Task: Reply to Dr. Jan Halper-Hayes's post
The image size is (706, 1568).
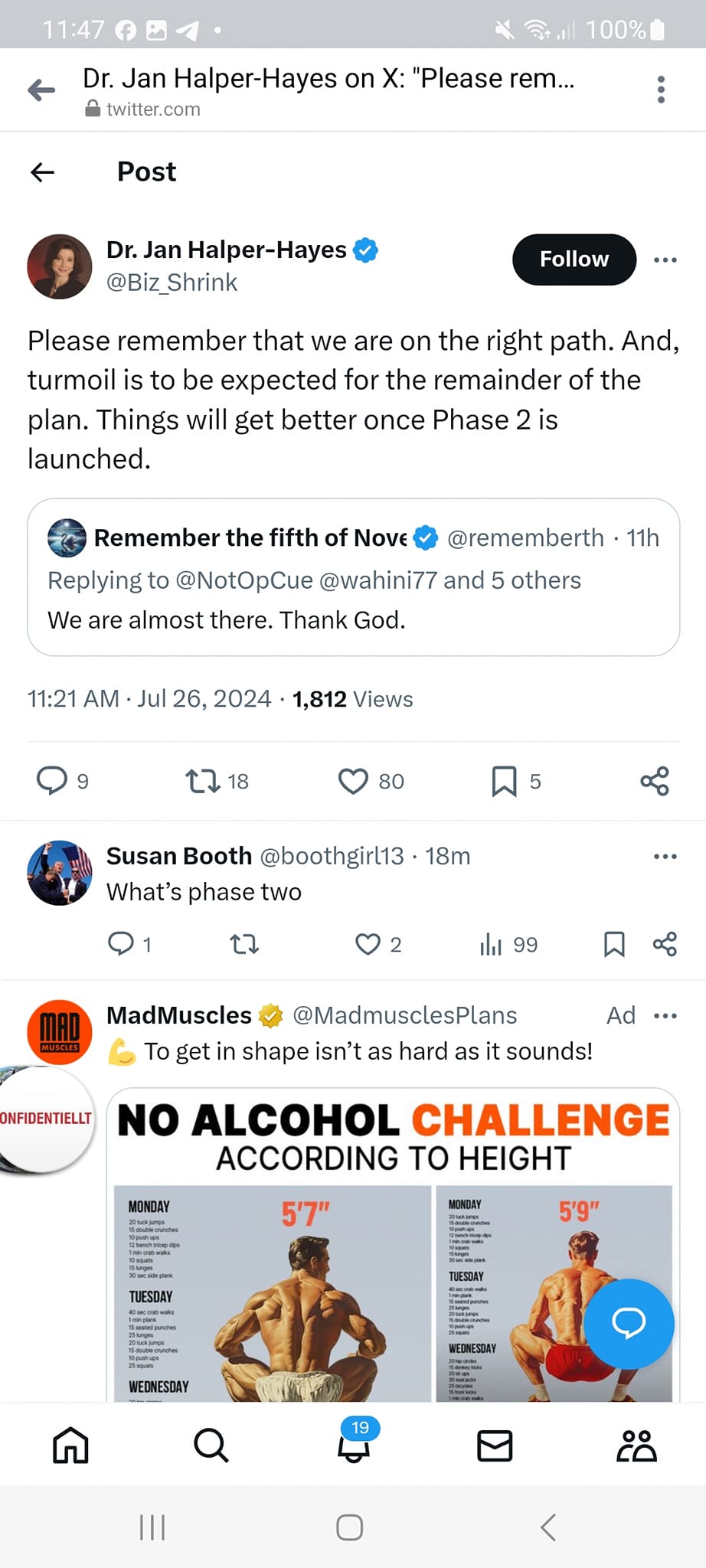Action: [52, 780]
